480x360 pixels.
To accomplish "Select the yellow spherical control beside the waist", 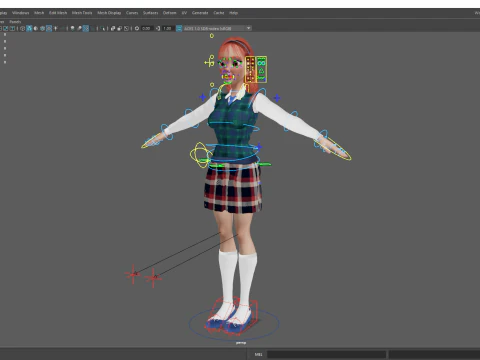I will click(x=200, y=155).
